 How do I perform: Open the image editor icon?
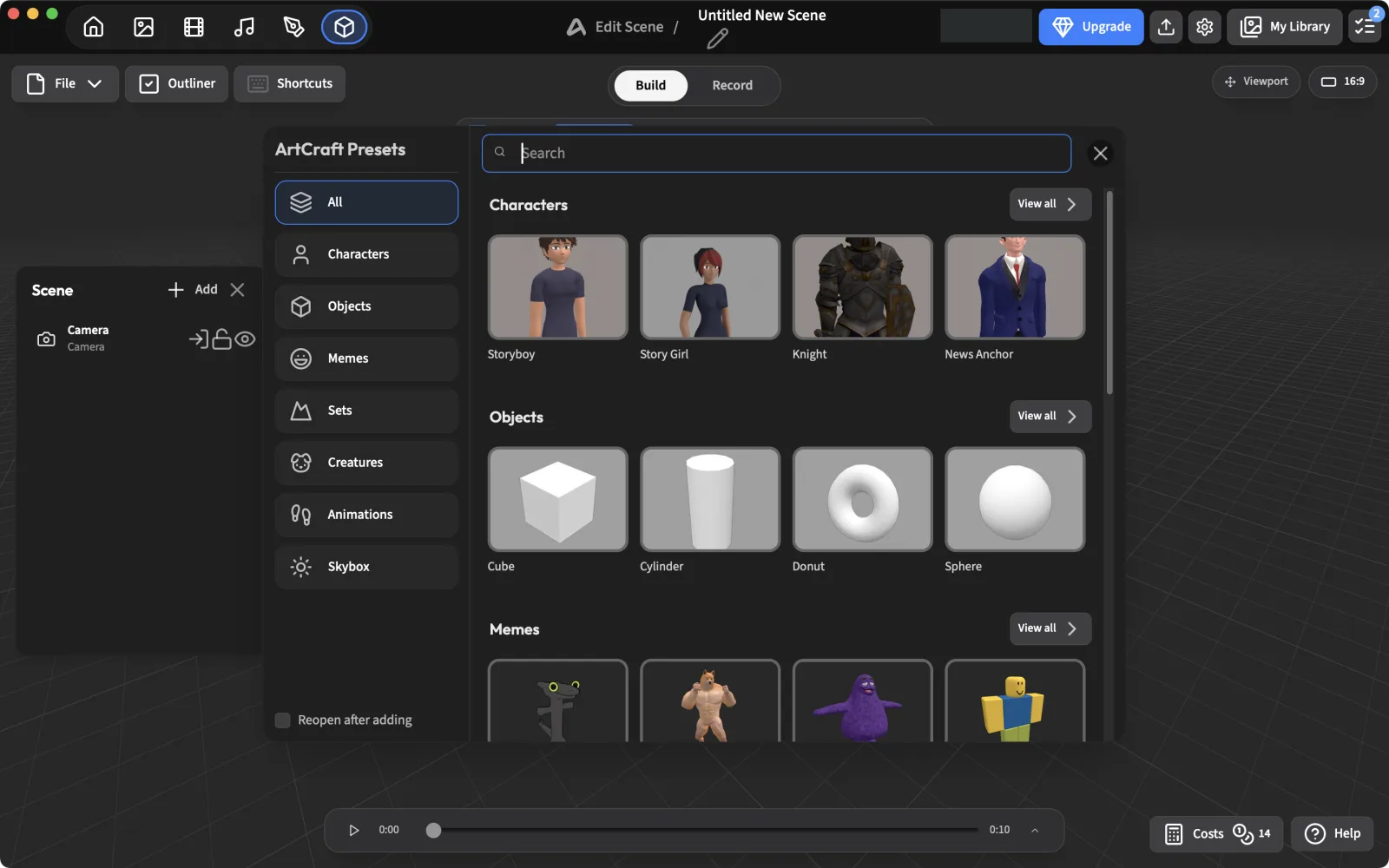[x=144, y=27]
